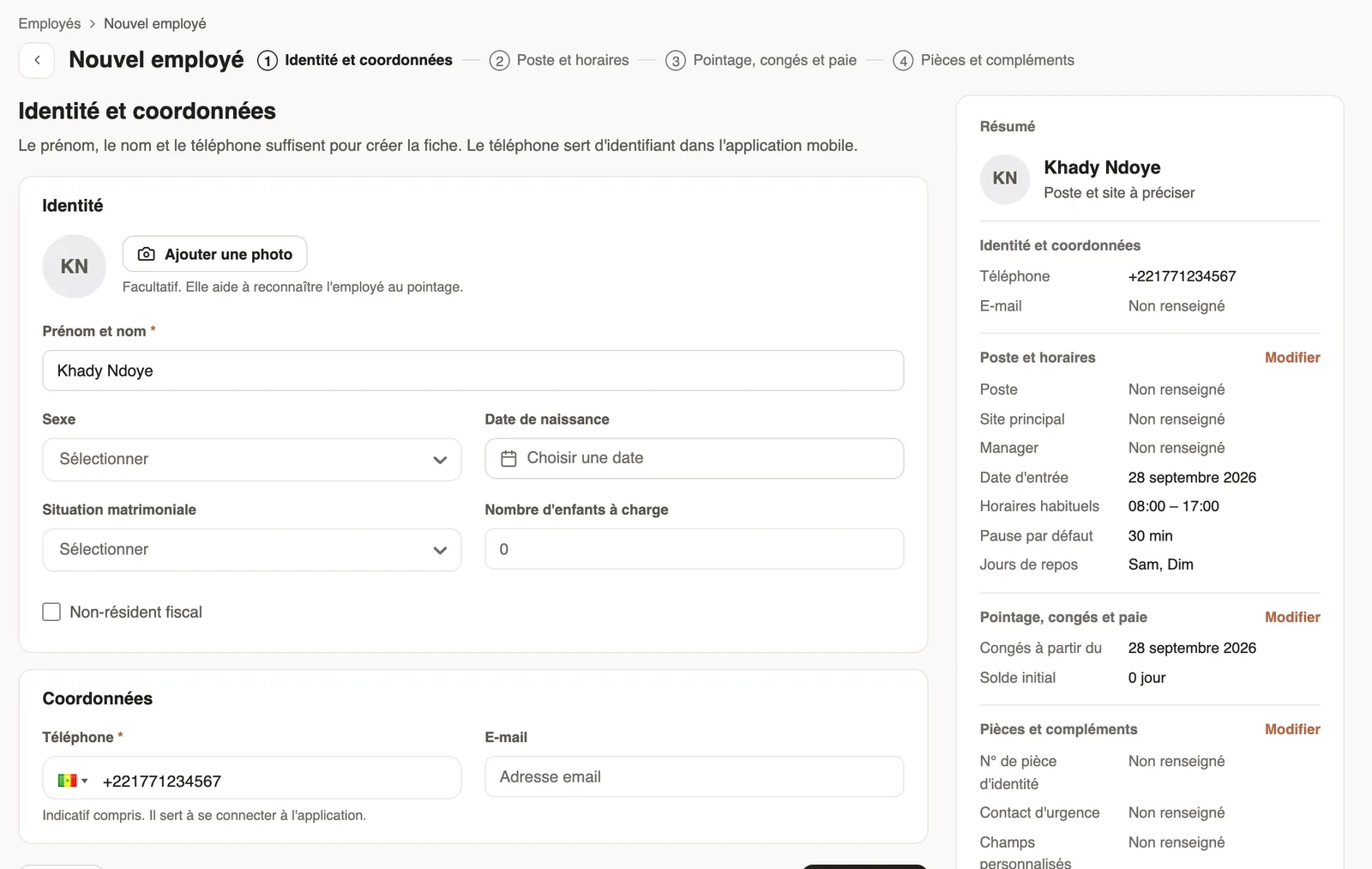
Task: Click the Sam, Dim jours de repos value
Action: (1160, 564)
